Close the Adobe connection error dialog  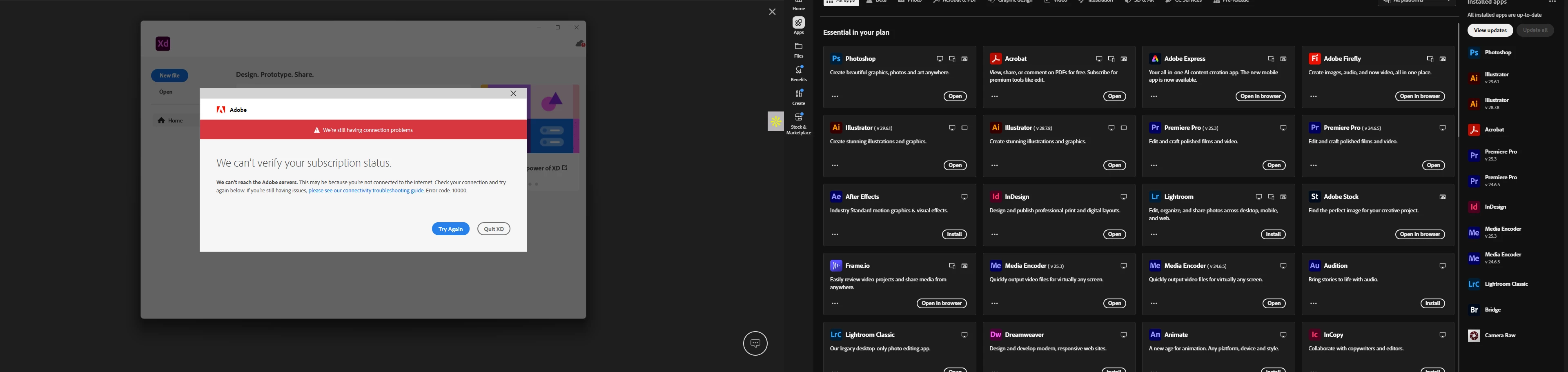[513, 94]
